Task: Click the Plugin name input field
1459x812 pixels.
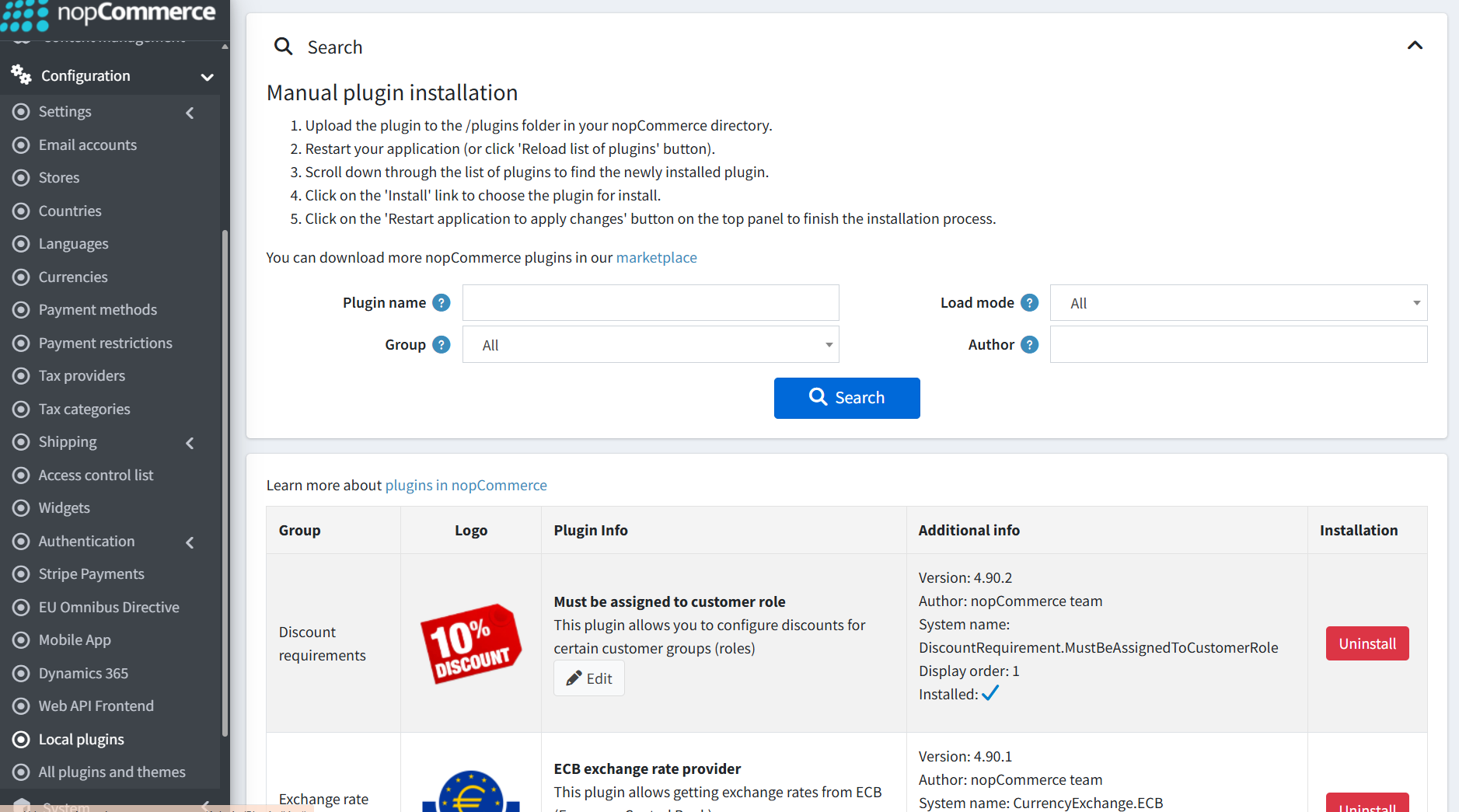Action: pyautogui.click(x=651, y=303)
